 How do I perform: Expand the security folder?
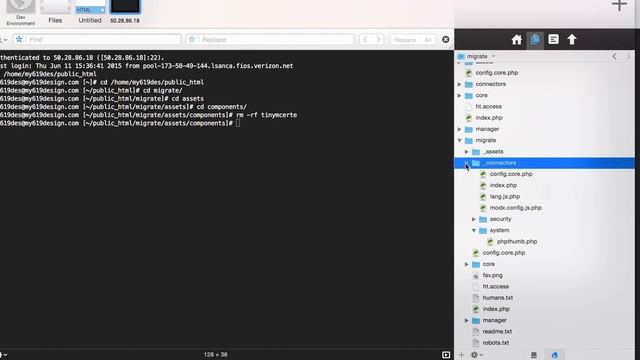click(x=474, y=219)
